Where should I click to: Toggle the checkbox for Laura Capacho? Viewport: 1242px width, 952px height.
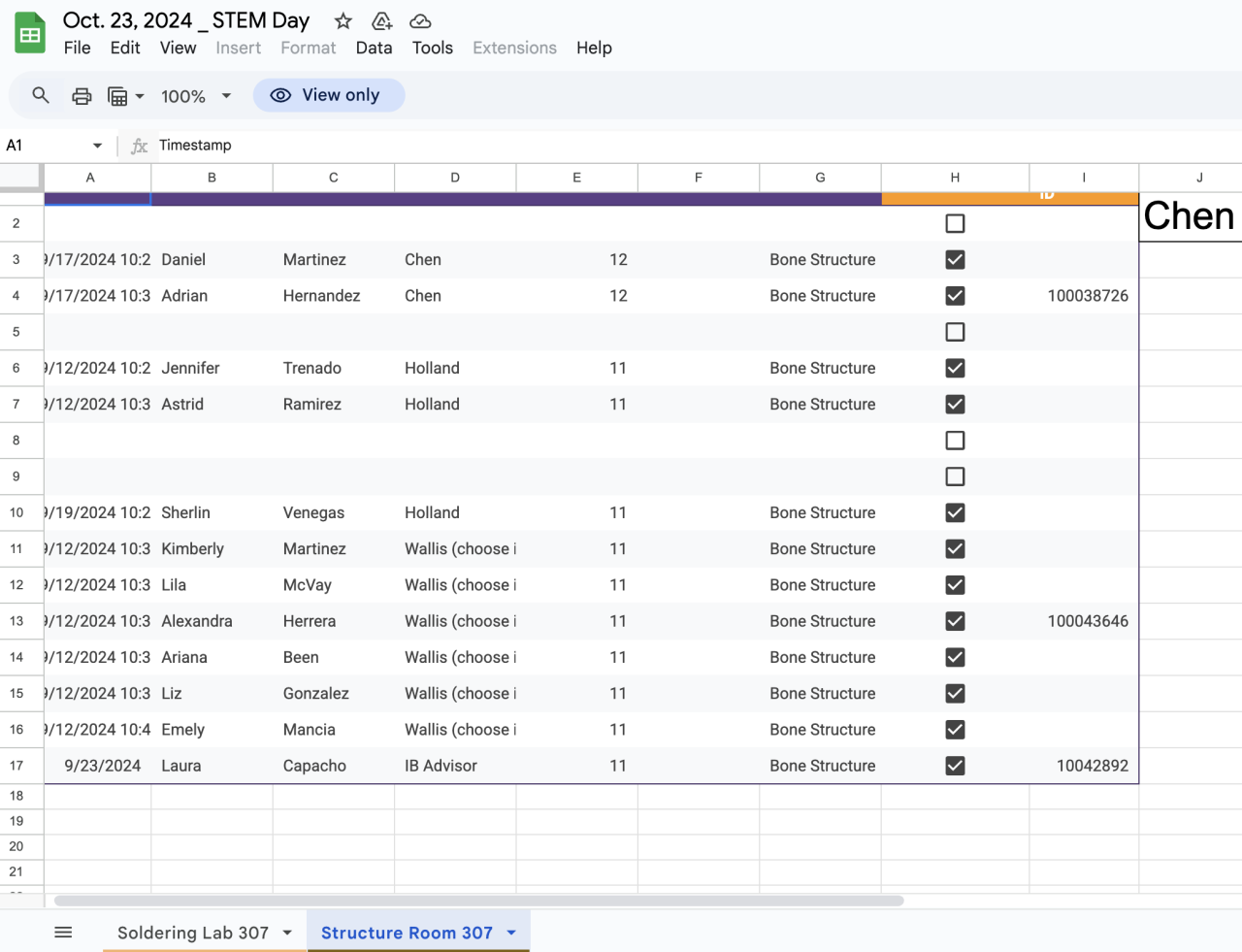(955, 766)
